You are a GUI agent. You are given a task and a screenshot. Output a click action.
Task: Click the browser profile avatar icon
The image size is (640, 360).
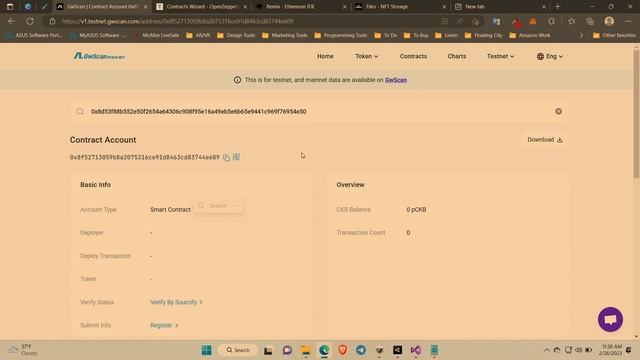point(609,21)
